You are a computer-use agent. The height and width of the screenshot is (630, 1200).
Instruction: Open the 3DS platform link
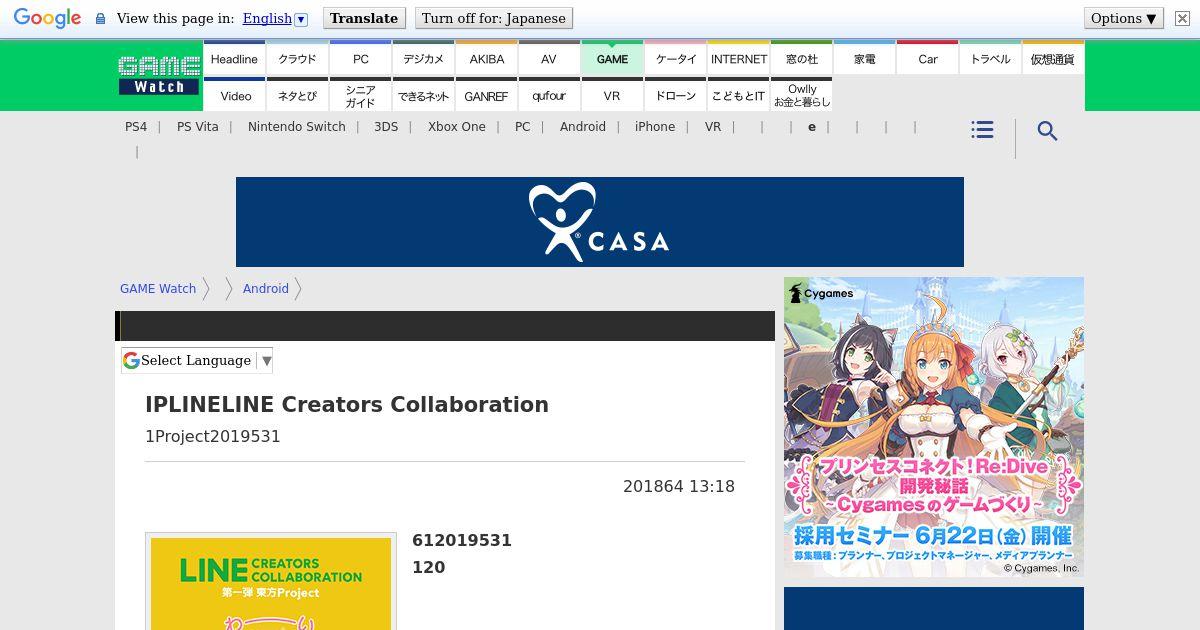pos(386,127)
